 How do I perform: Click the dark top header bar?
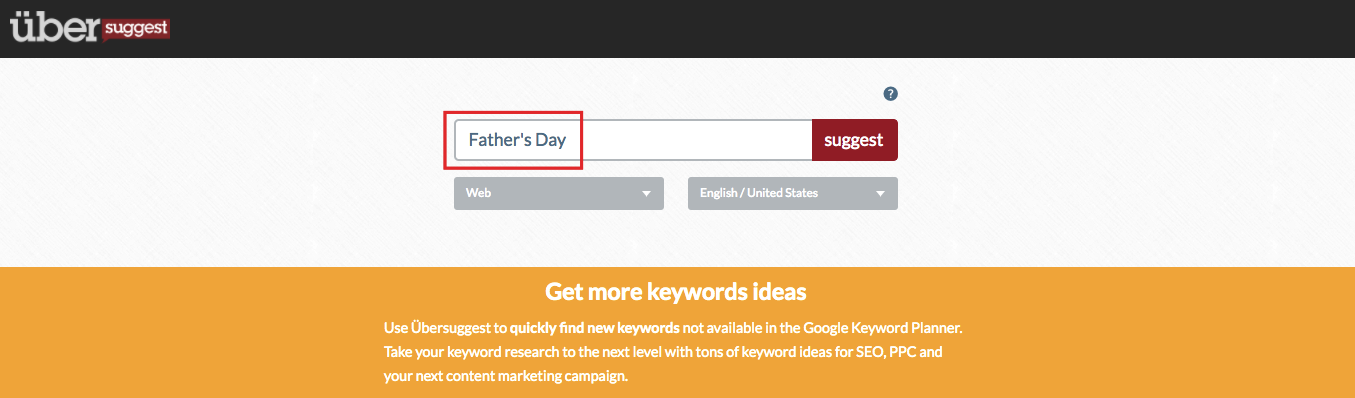[677, 28]
